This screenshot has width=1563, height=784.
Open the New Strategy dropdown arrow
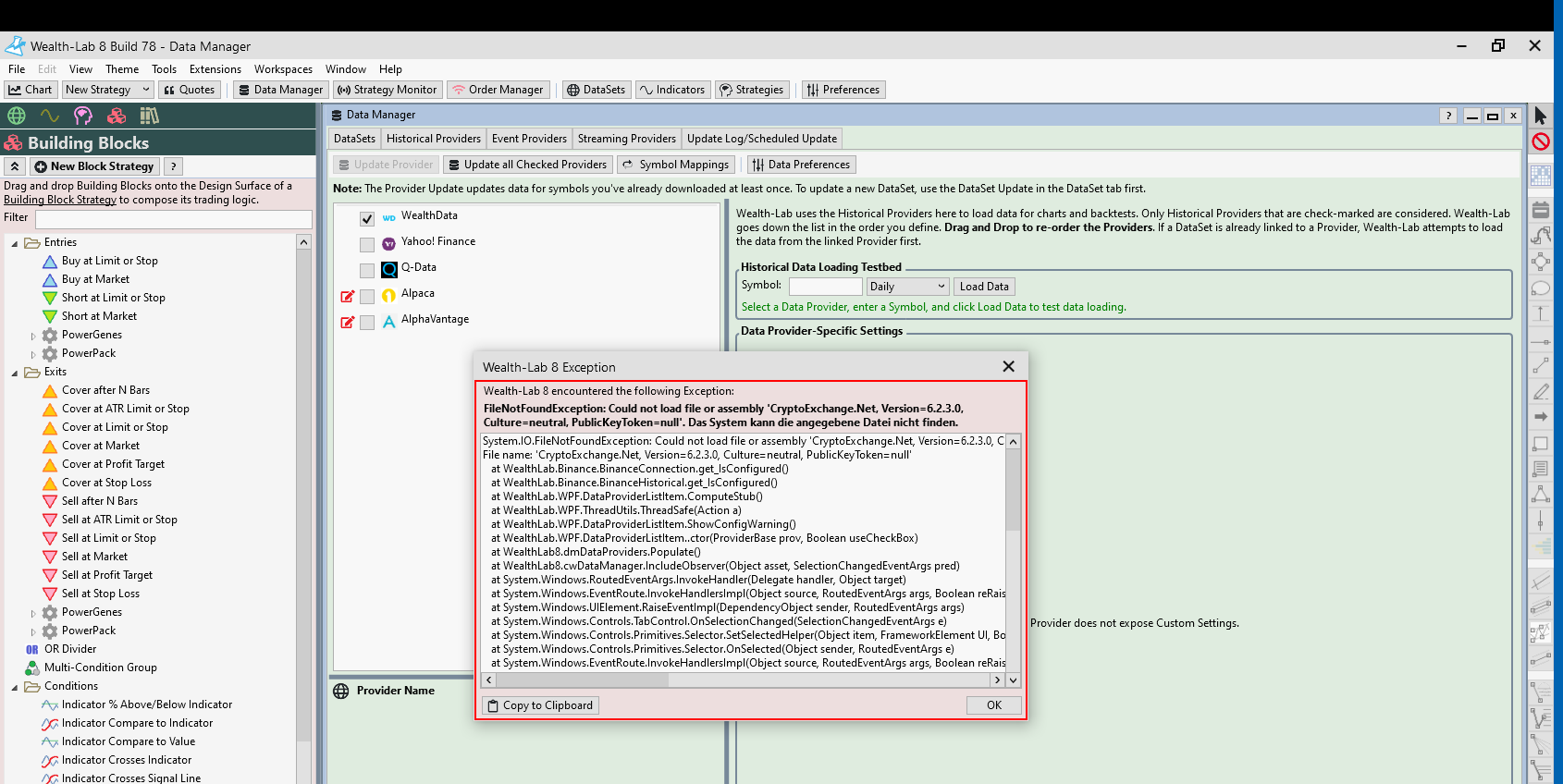click(x=146, y=90)
